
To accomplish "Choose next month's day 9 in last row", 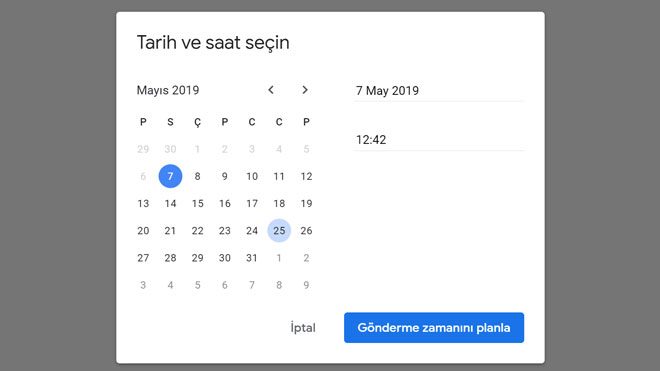I will (306, 285).
